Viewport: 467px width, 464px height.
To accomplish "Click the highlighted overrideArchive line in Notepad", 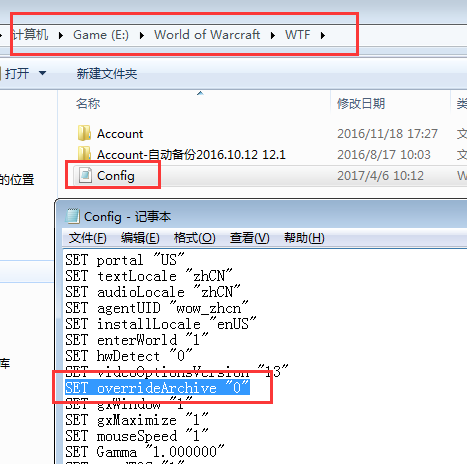I will [157, 388].
